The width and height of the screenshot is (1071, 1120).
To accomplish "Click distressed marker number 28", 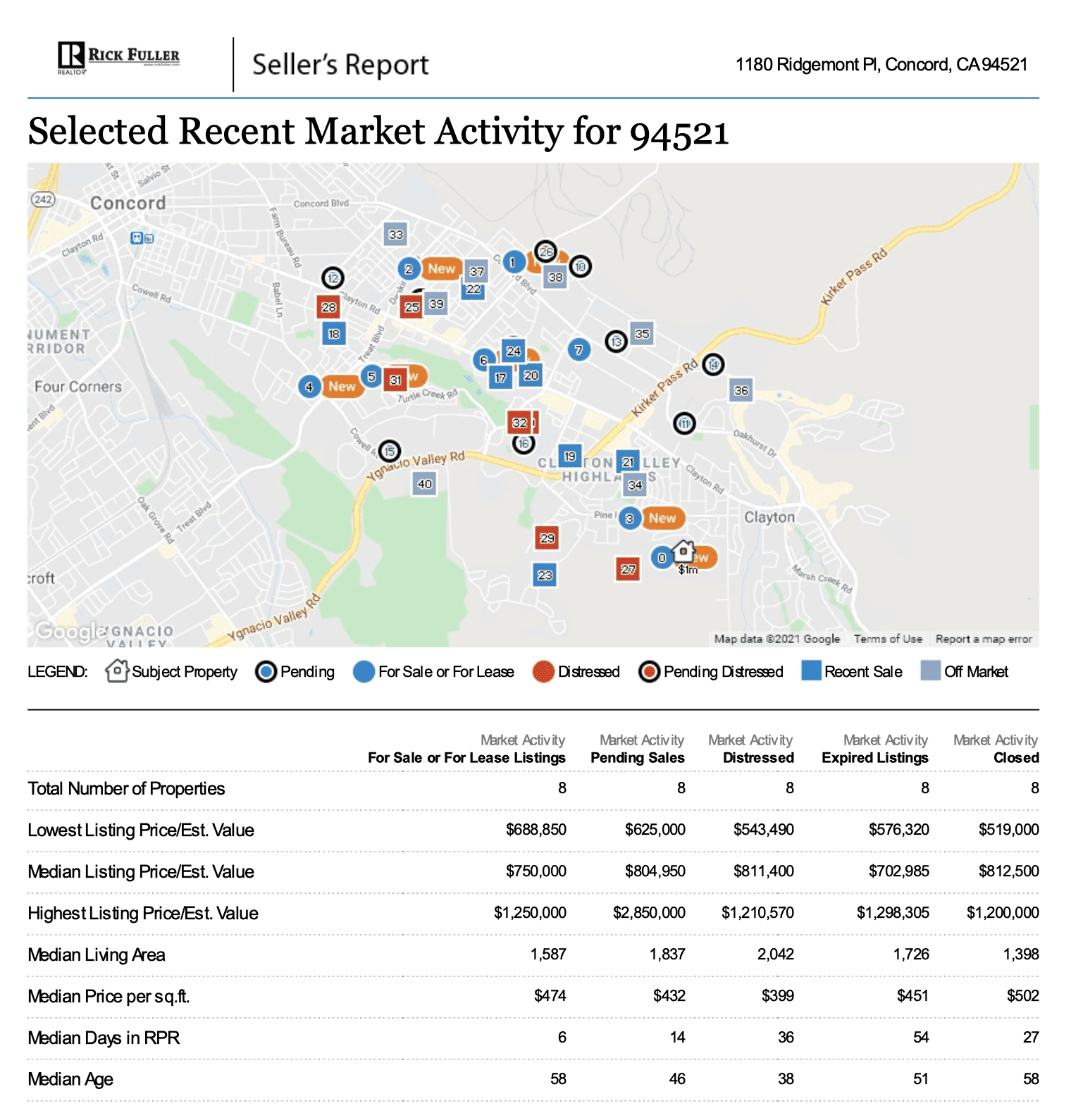I will coord(328,307).
